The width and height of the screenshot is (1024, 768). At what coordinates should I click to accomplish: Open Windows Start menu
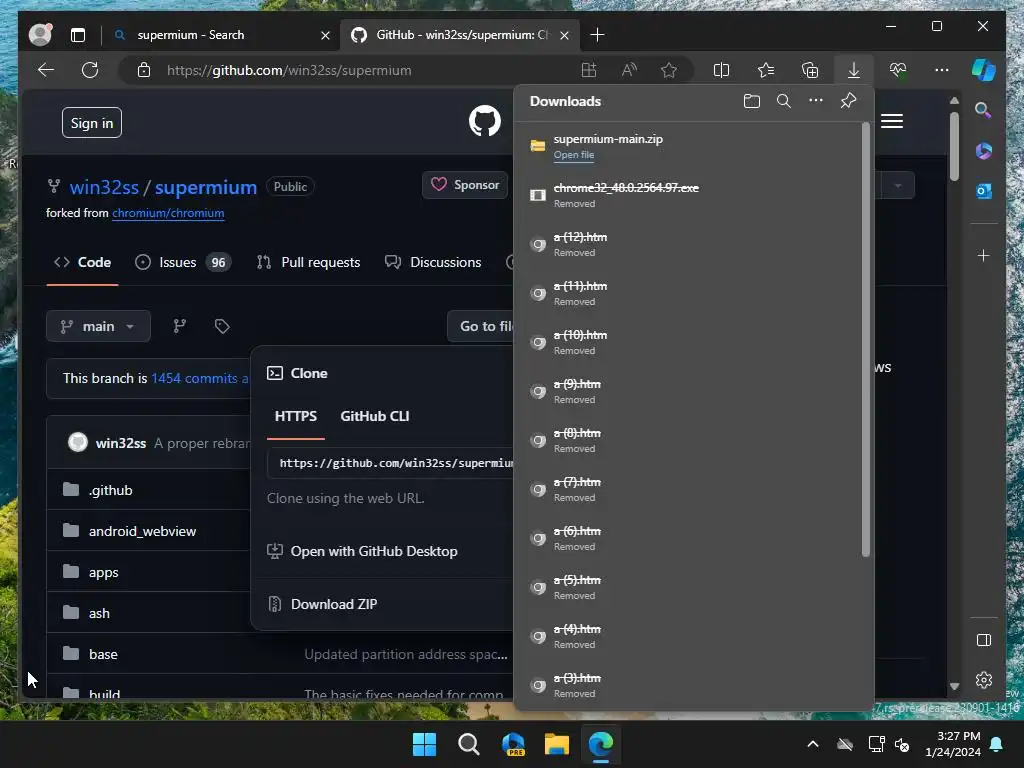coord(424,744)
